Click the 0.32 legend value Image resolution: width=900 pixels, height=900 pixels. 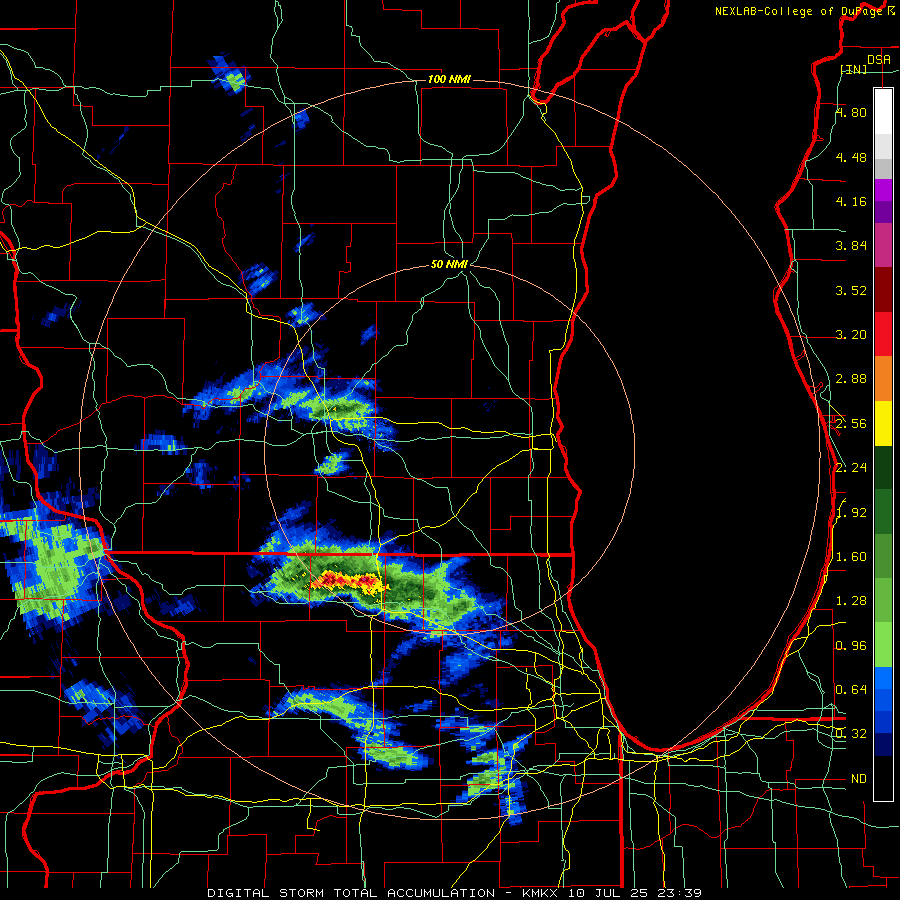coord(851,734)
